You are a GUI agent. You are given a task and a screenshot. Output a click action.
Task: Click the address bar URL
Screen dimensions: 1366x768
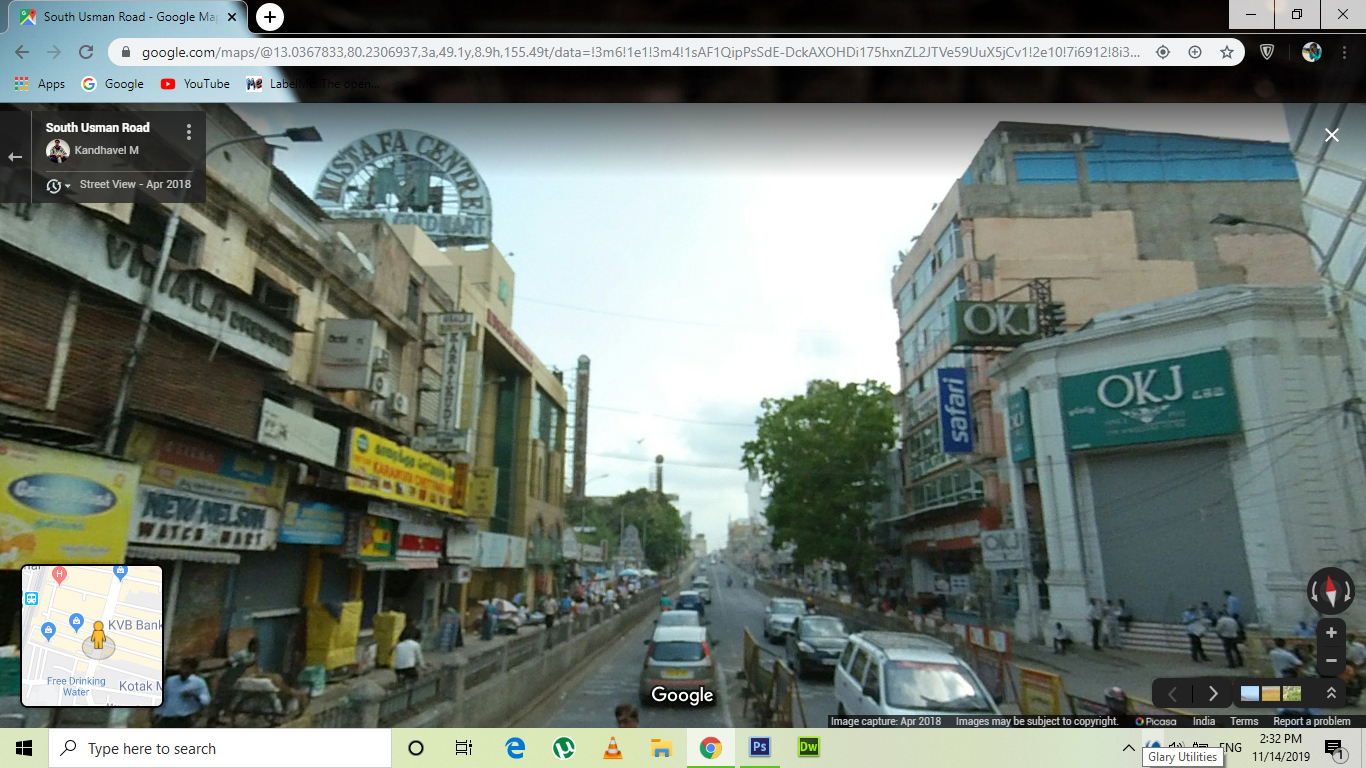[640, 52]
